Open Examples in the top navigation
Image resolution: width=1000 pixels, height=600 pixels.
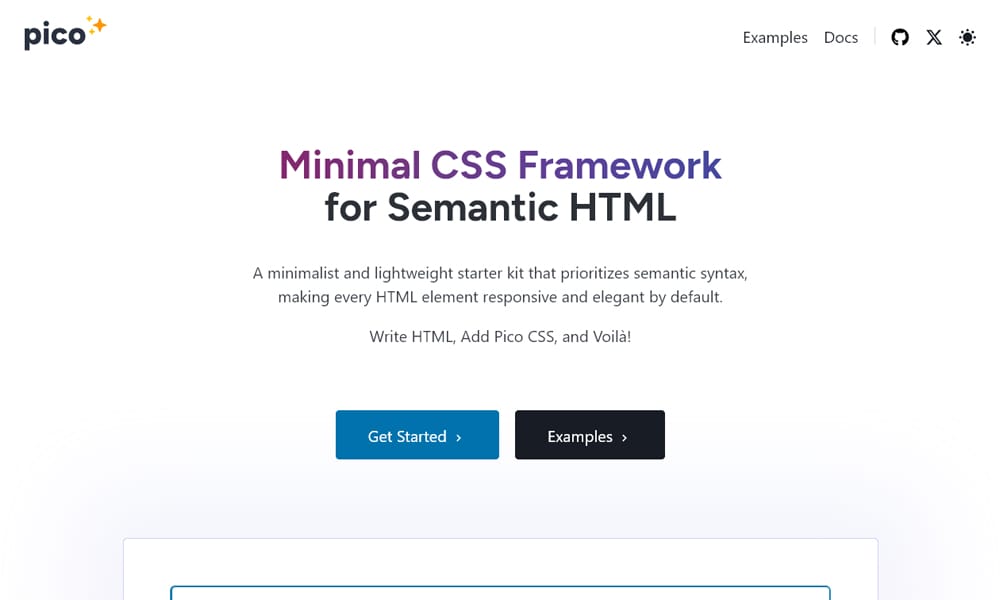[x=775, y=38]
